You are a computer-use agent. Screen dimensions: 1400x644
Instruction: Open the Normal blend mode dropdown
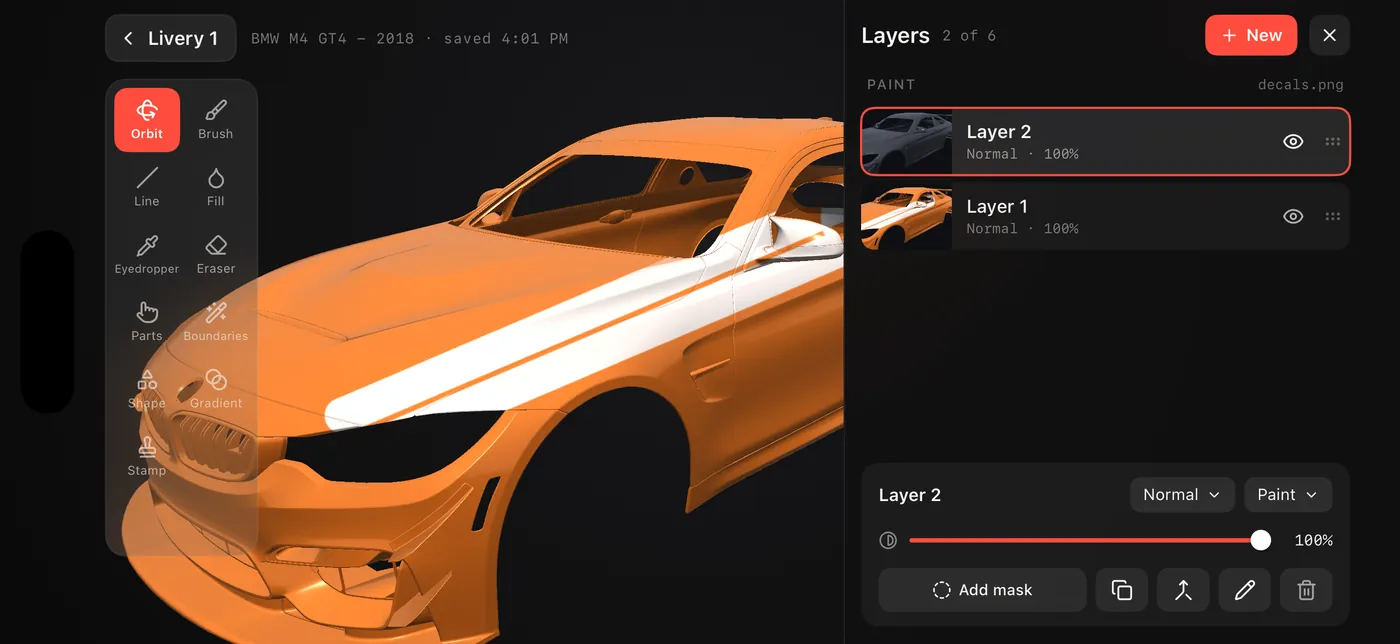point(1182,495)
